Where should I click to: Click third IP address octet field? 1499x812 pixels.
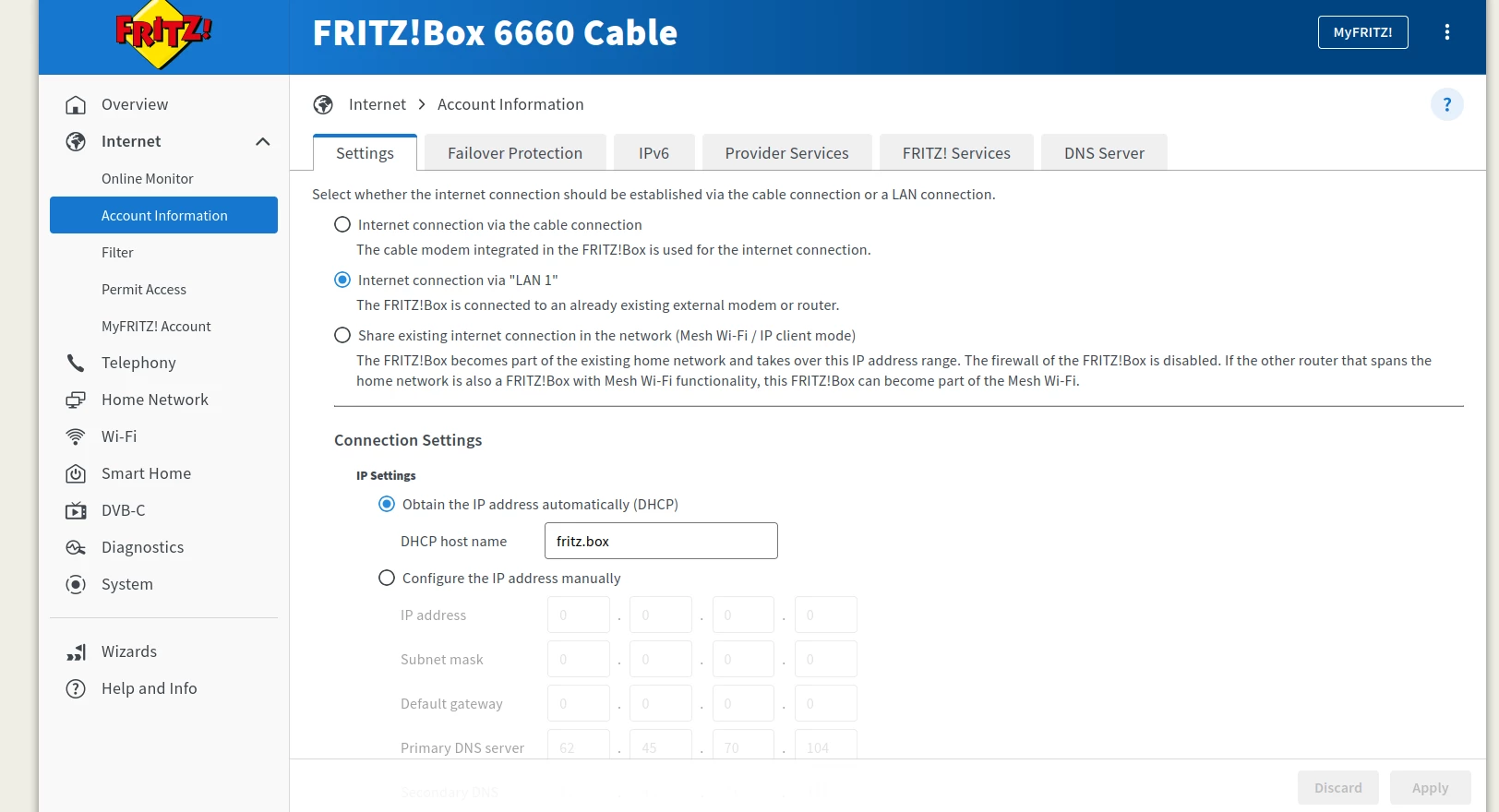(x=743, y=615)
